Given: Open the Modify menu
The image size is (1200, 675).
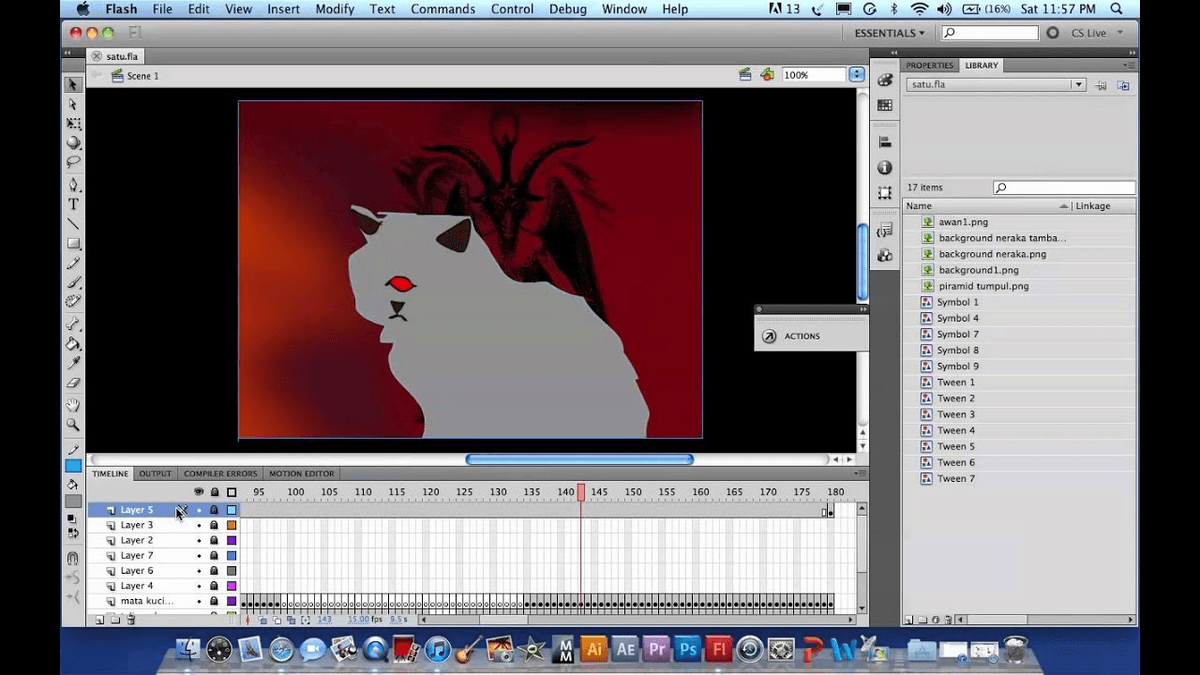Looking at the screenshot, I should (335, 9).
